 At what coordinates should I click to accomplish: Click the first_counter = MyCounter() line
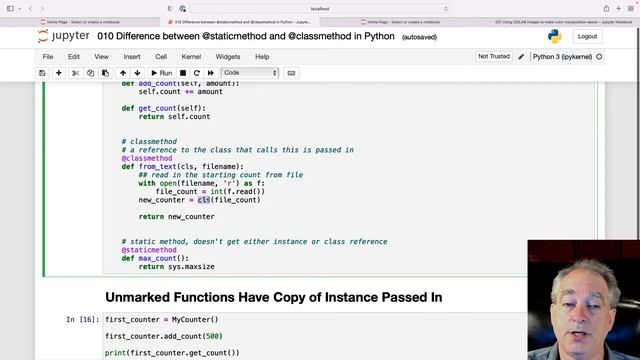(162, 320)
